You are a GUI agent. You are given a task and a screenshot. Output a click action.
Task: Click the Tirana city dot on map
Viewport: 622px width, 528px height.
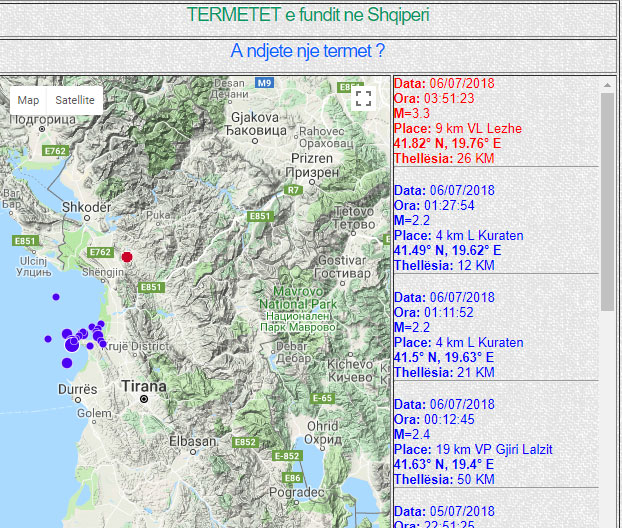tap(144, 399)
